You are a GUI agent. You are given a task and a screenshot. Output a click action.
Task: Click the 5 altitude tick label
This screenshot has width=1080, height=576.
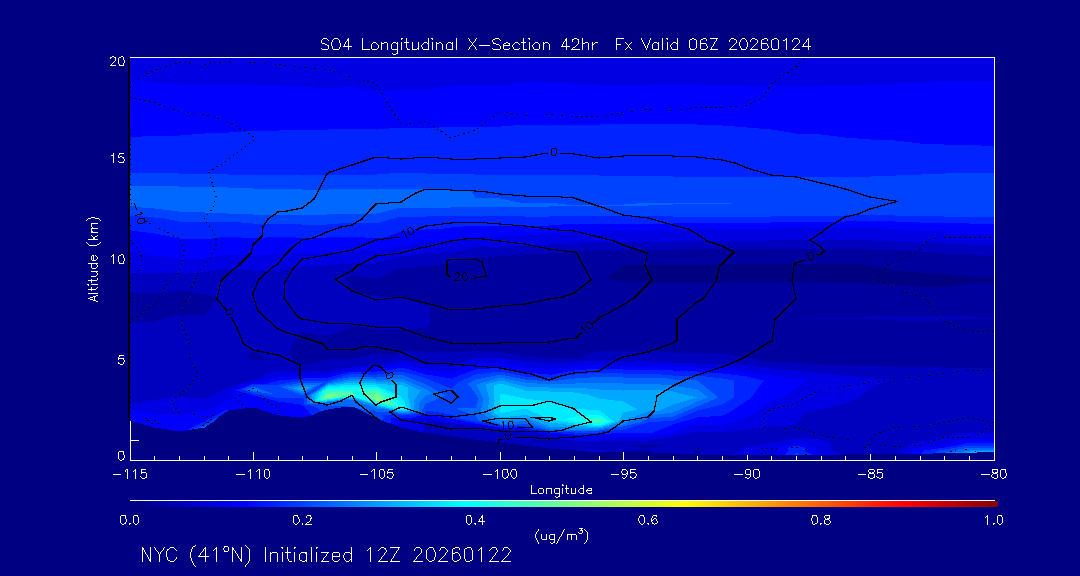(x=119, y=358)
